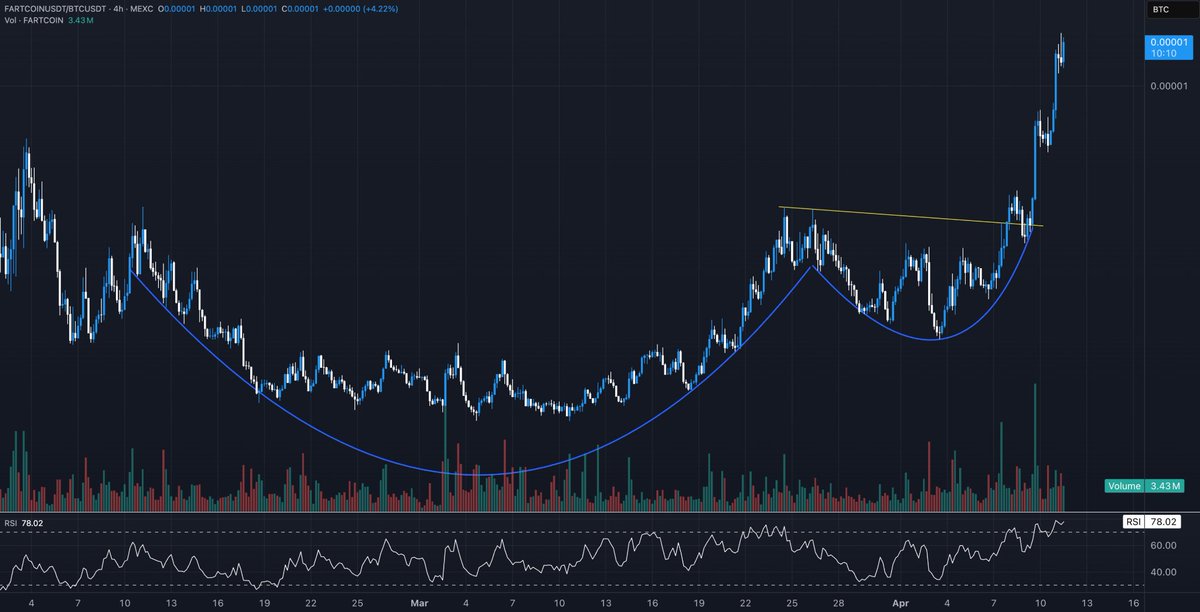This screenshot has height=612, width=1200.
Task: Select the yellow neckline trendline drawing
Action: coord(911,217)
